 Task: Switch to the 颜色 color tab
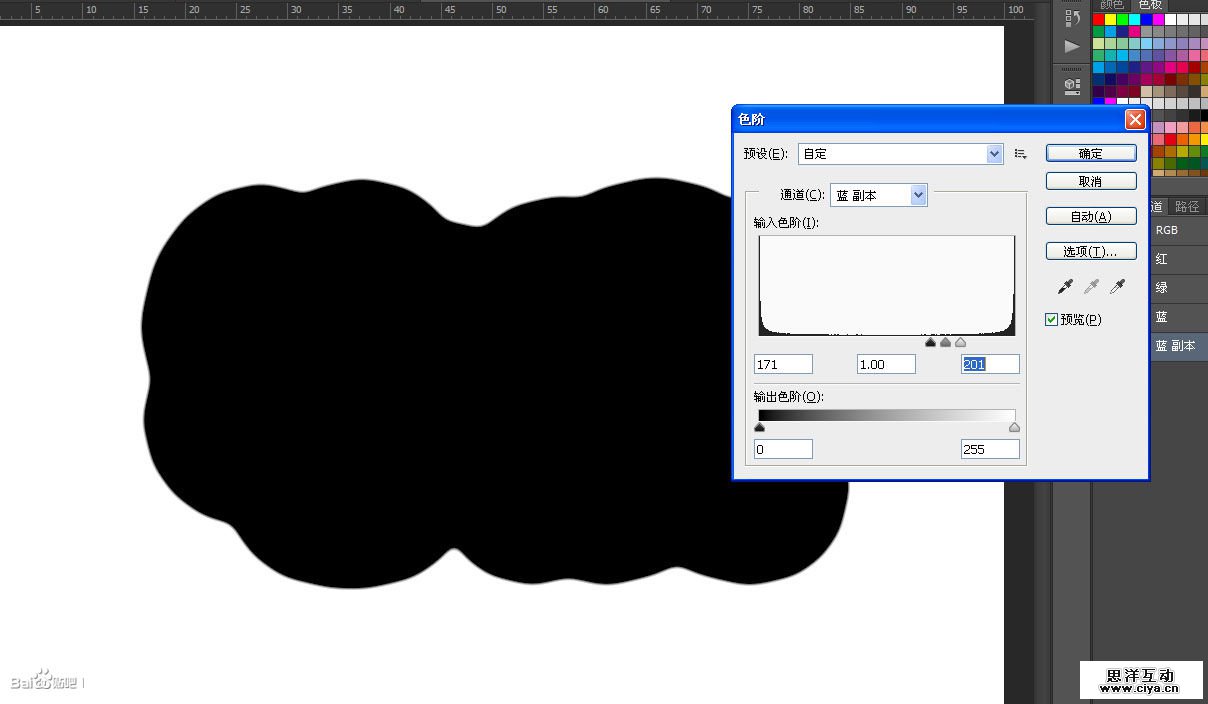click(x=1111, y=5)
